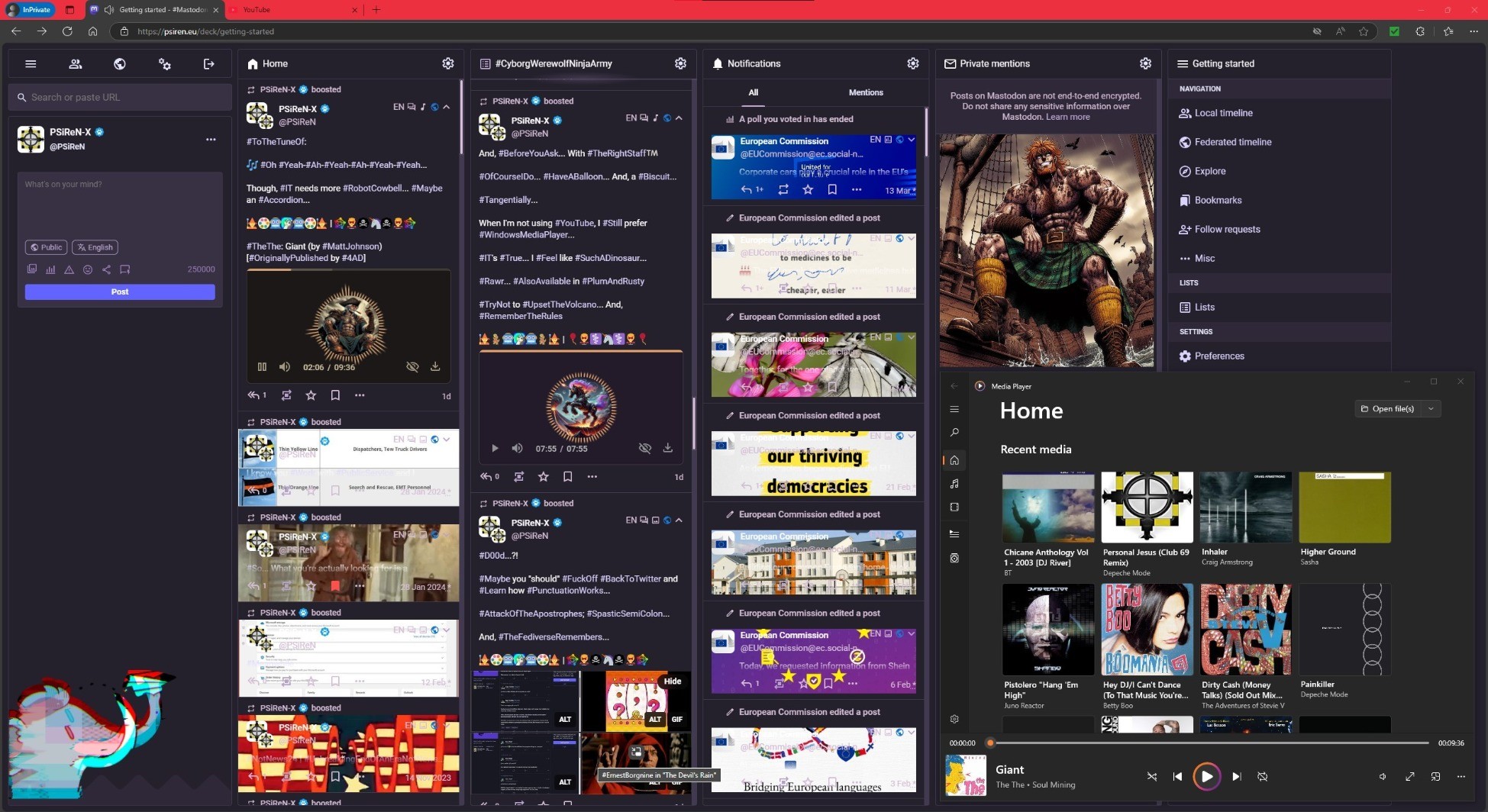Screen dimensions: 1488x812
Task: Click the Post button
Action: coord(120,292)
